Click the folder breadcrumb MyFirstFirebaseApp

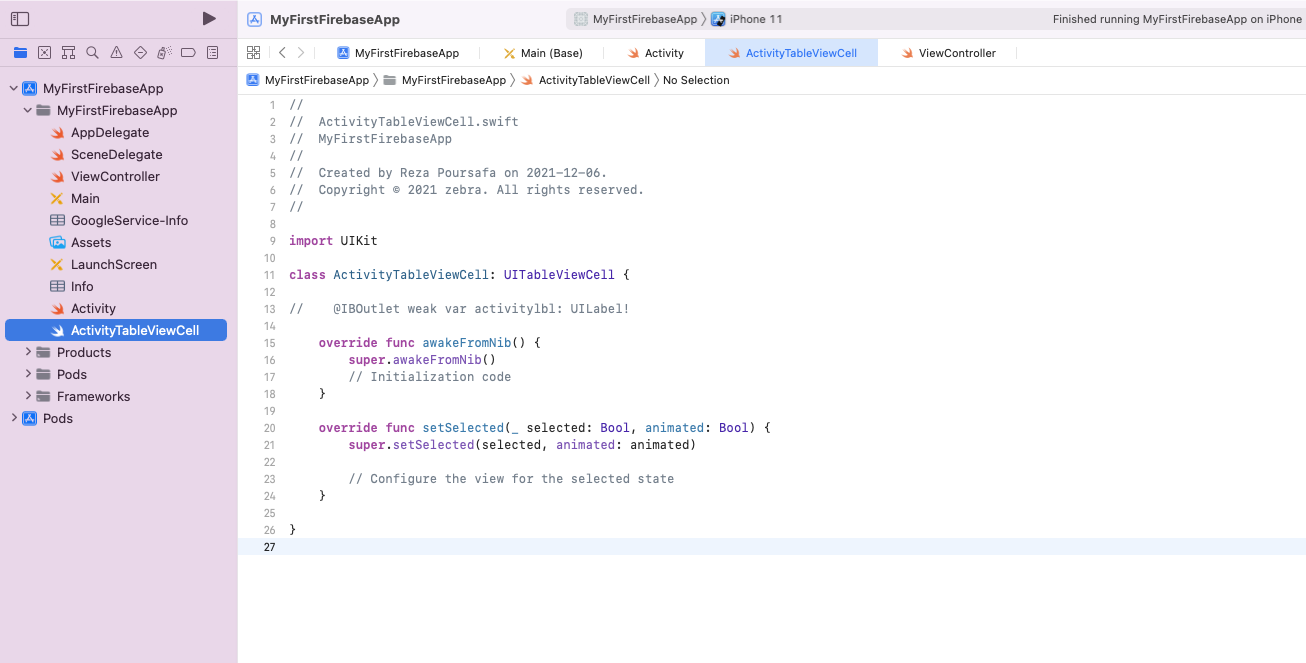[445, 80]
